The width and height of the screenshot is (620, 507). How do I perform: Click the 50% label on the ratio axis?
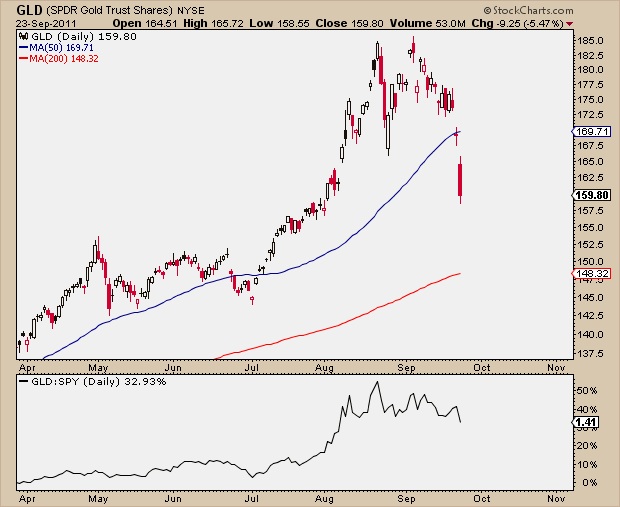click(587, 391)
